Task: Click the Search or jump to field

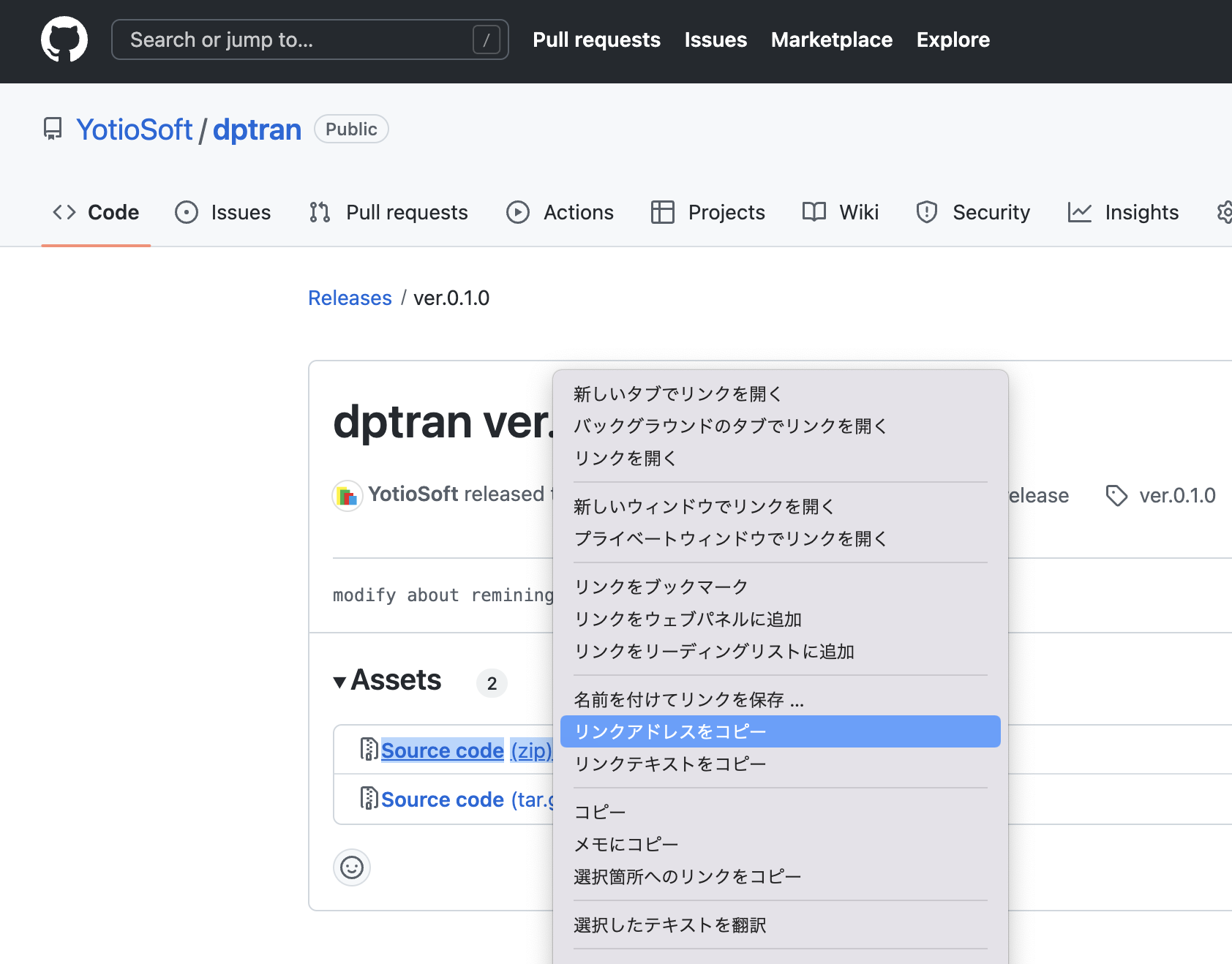Action: coord(310,39)
